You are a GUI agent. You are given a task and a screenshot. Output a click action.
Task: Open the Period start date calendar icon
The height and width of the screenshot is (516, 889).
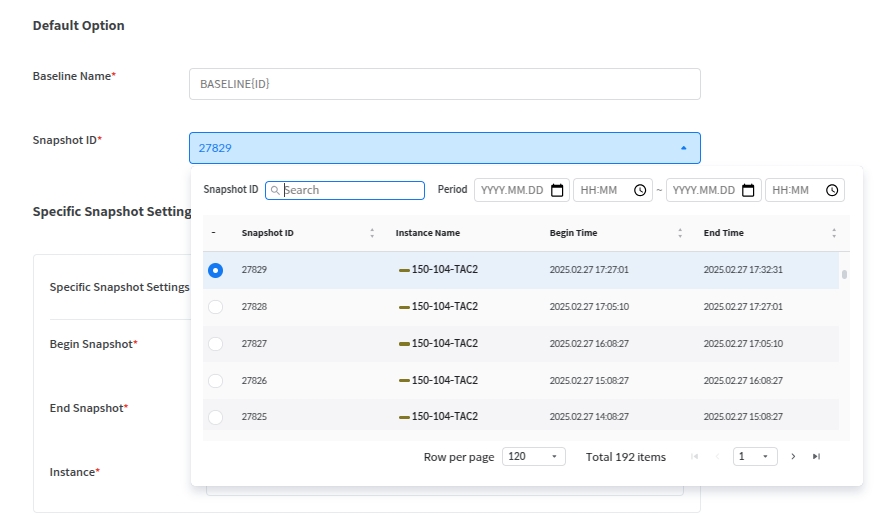coord(558,190)
